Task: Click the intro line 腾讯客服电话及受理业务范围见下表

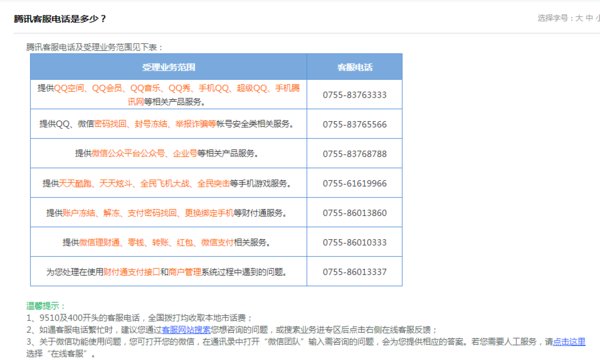Action: 95,47
